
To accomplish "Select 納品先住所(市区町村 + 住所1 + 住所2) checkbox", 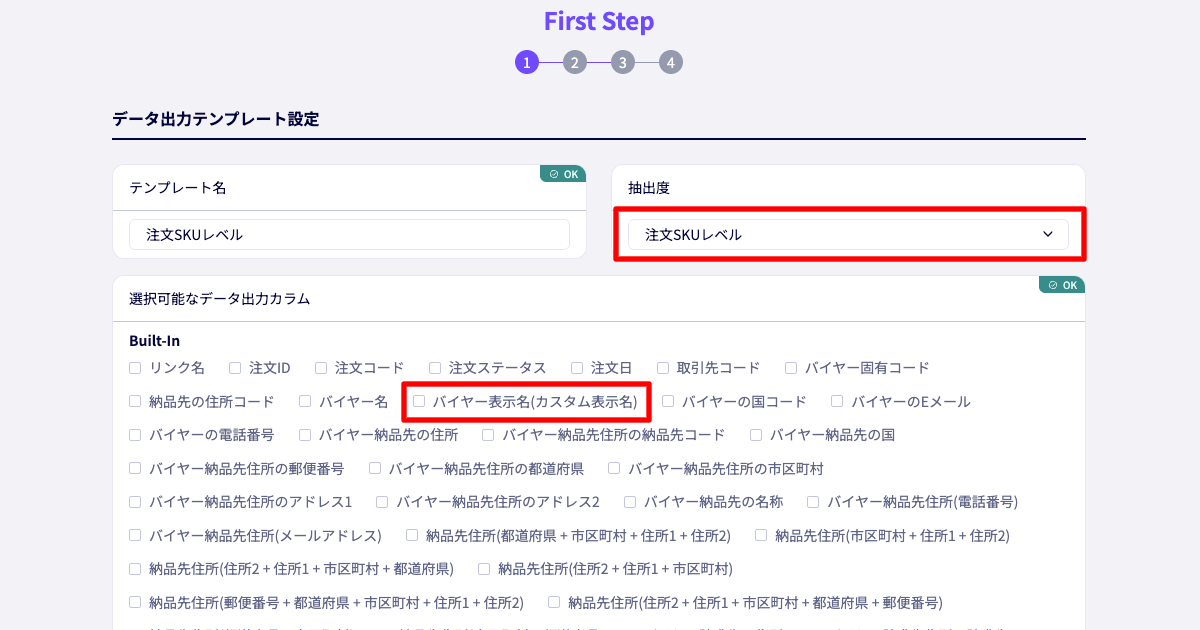I will pos(761,535).
